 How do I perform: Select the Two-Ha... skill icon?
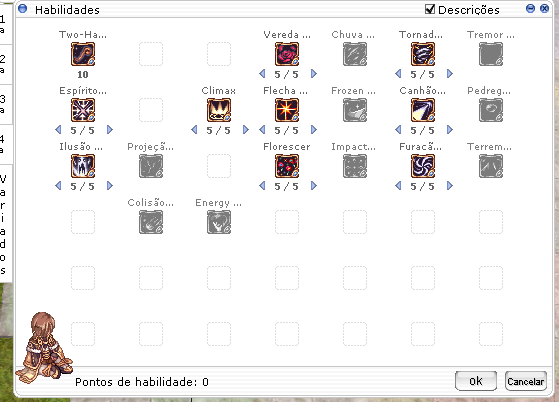pos(83,54)
